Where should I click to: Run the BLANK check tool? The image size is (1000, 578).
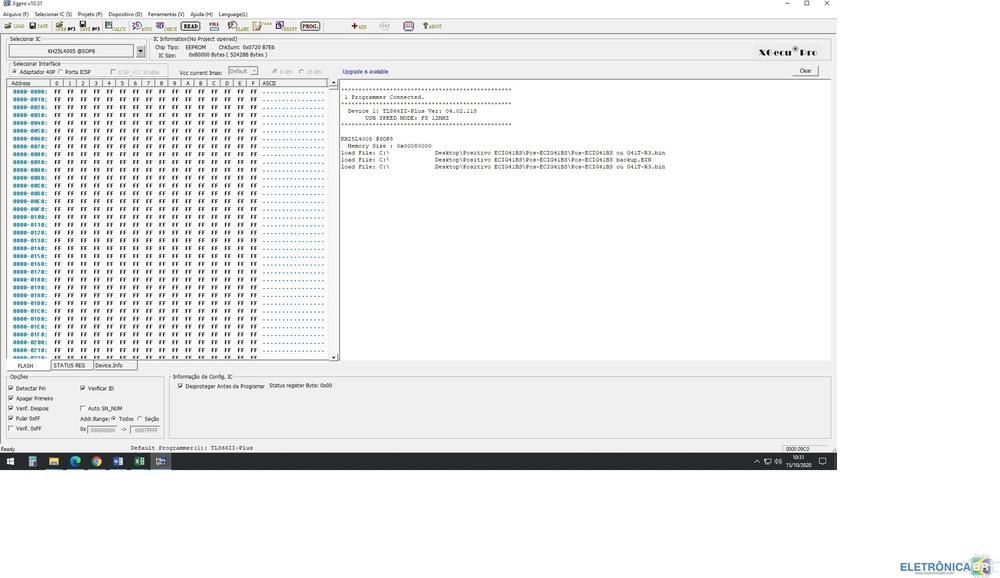tap(238, 26)
